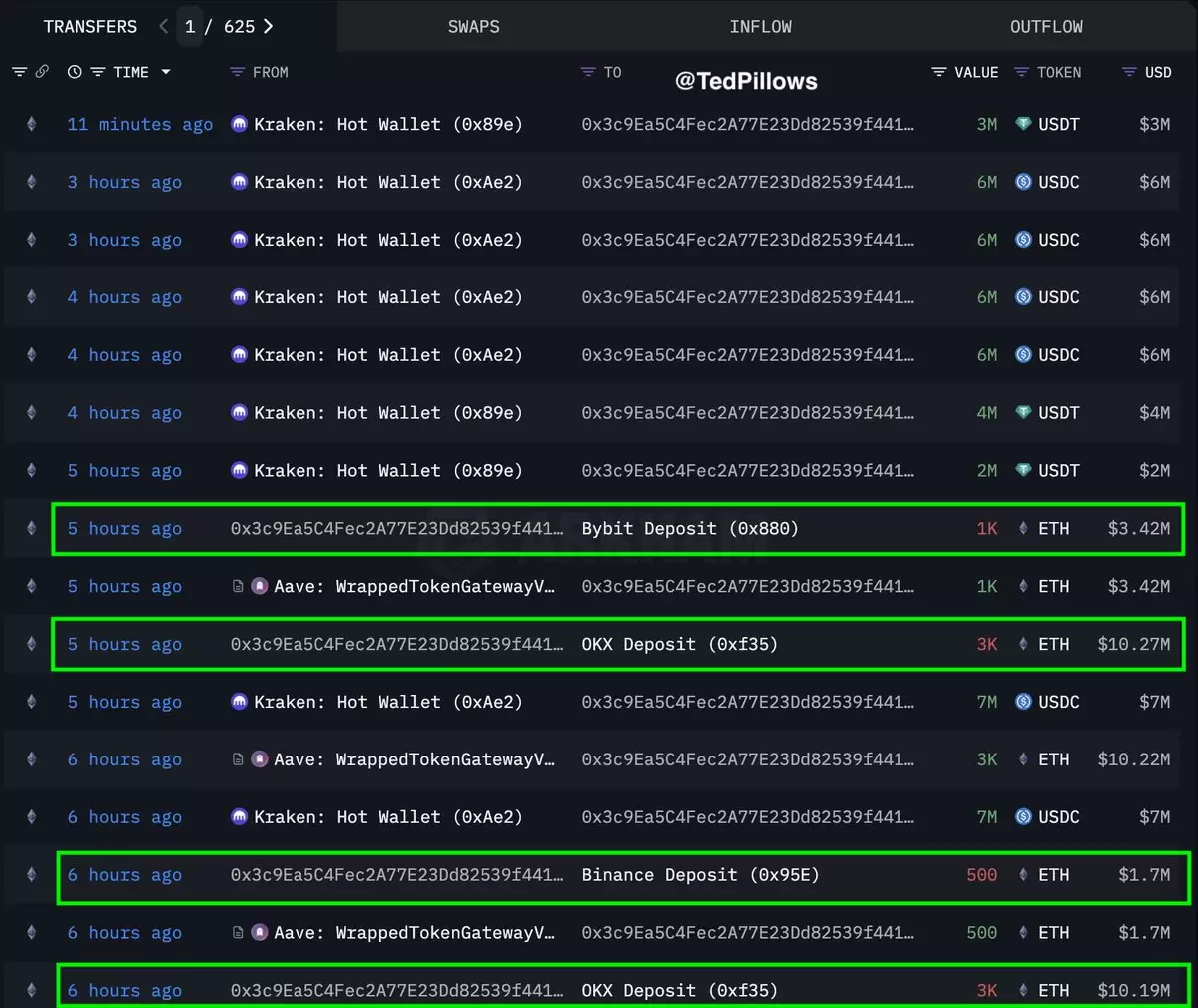Click the USDC icon in the 5 hours ago $7M row
Image resolution: width=1198 pixels, height=1008 pixels.
coord(1023,702)
